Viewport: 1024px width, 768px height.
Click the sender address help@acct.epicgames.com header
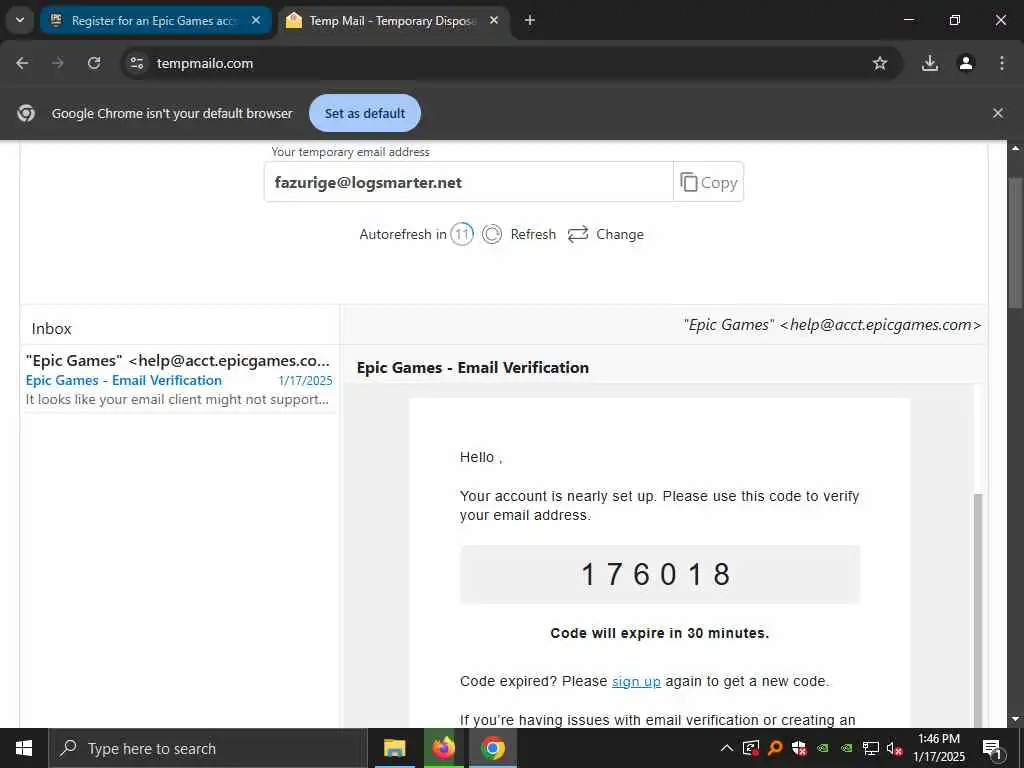pyautogui.click(x=832, y=325)
